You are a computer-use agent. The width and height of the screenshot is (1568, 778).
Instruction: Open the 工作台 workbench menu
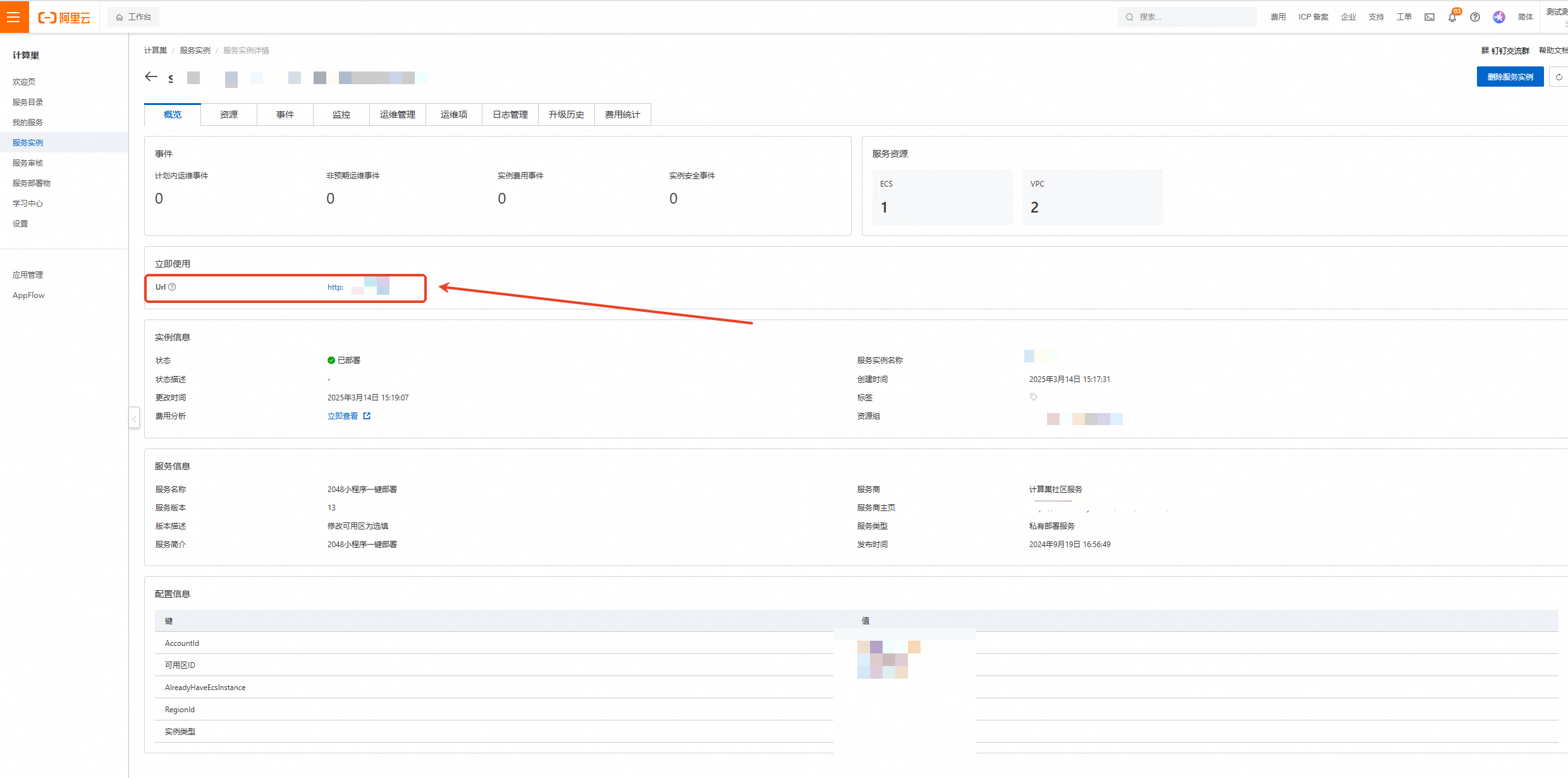133,17
